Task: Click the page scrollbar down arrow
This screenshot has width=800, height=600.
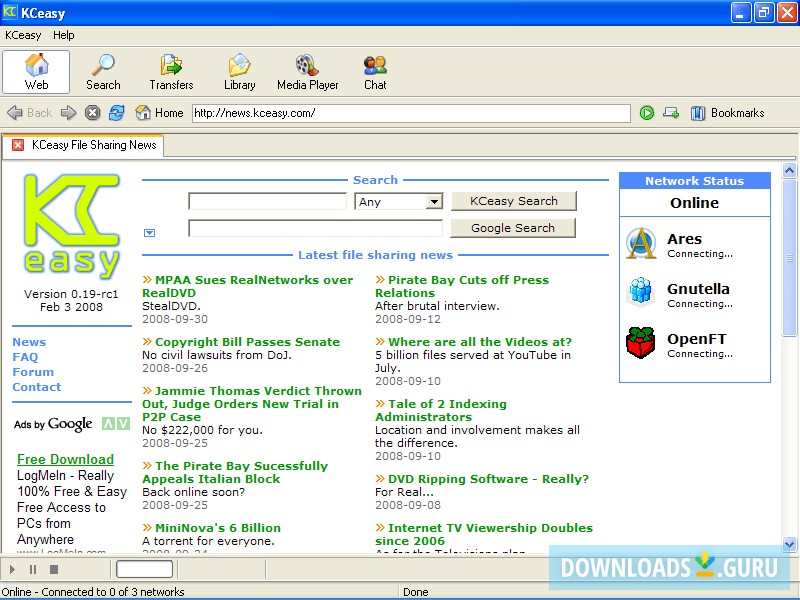Action: 789,544
